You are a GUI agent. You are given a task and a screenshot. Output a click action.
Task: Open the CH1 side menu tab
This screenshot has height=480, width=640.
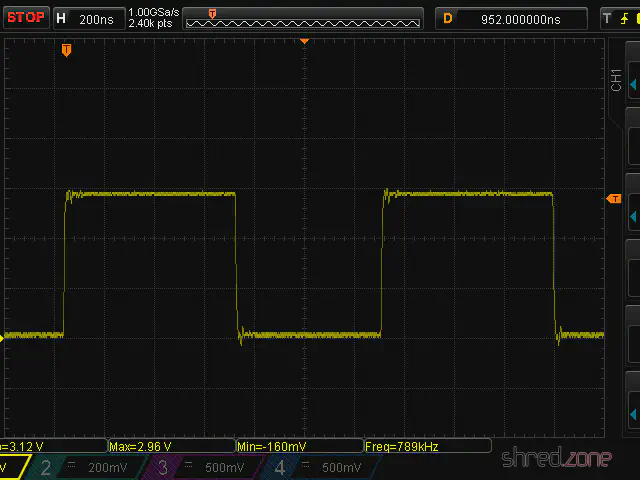[616, 81]
